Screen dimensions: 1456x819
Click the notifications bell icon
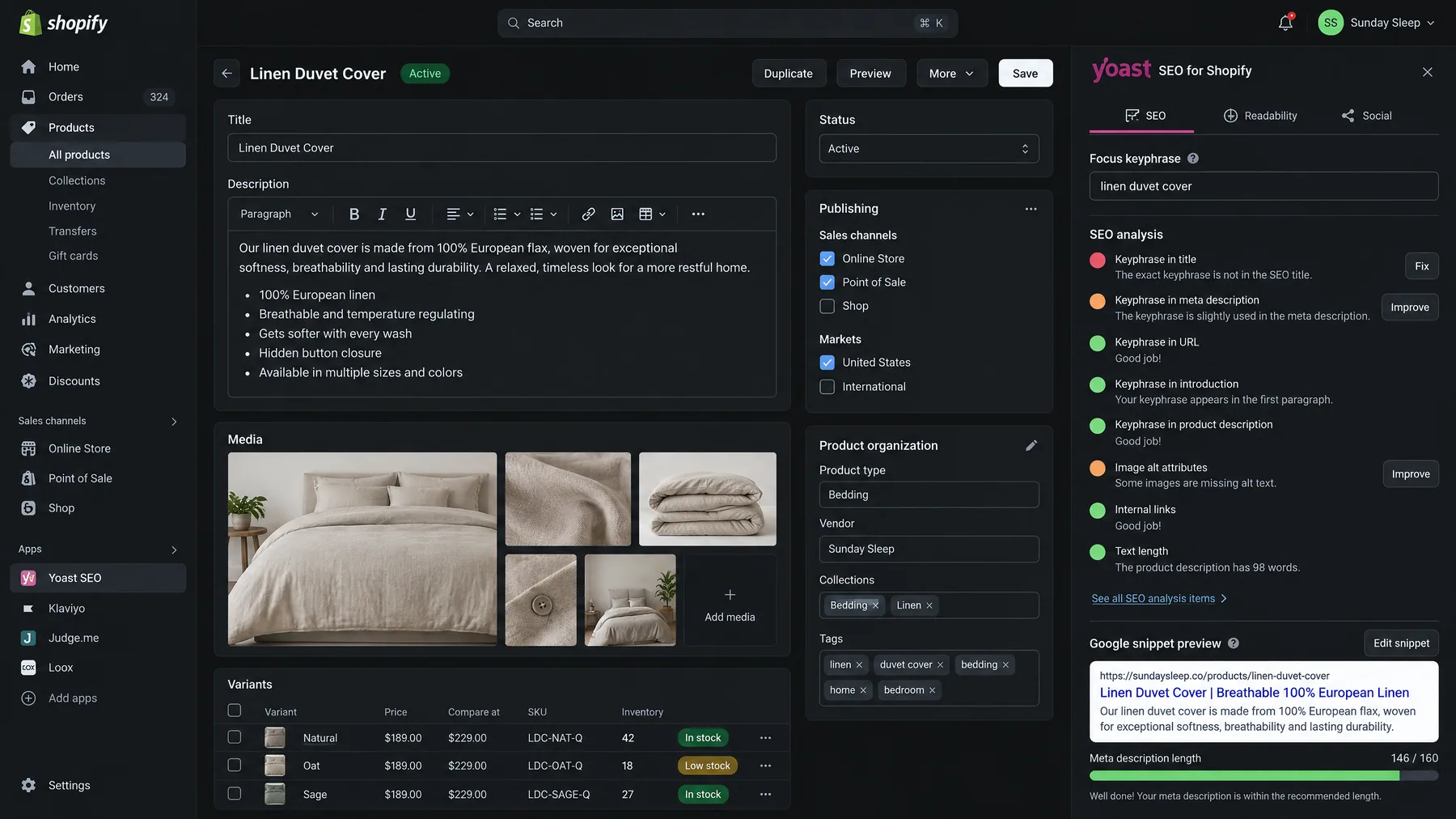[1285, 23]
